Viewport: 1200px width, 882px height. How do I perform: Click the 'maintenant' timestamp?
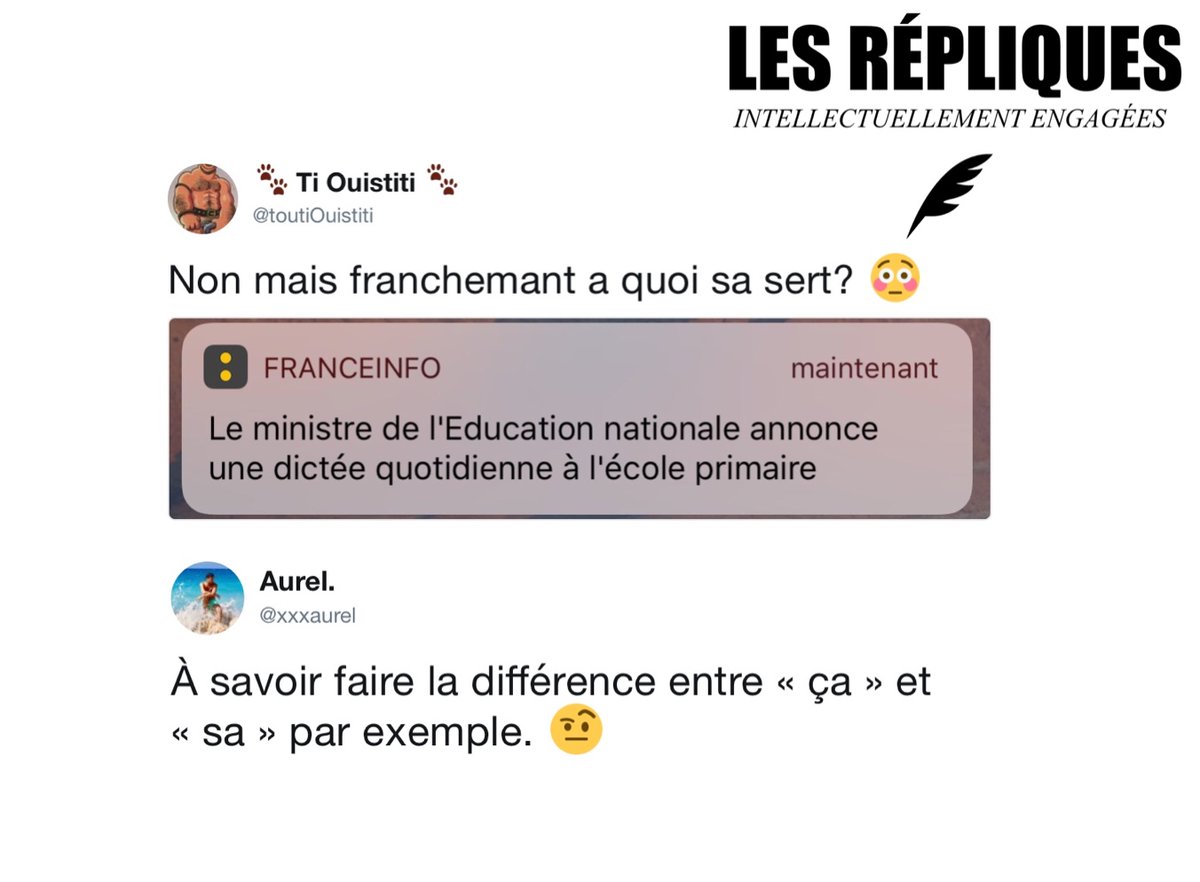click(865, 369)
